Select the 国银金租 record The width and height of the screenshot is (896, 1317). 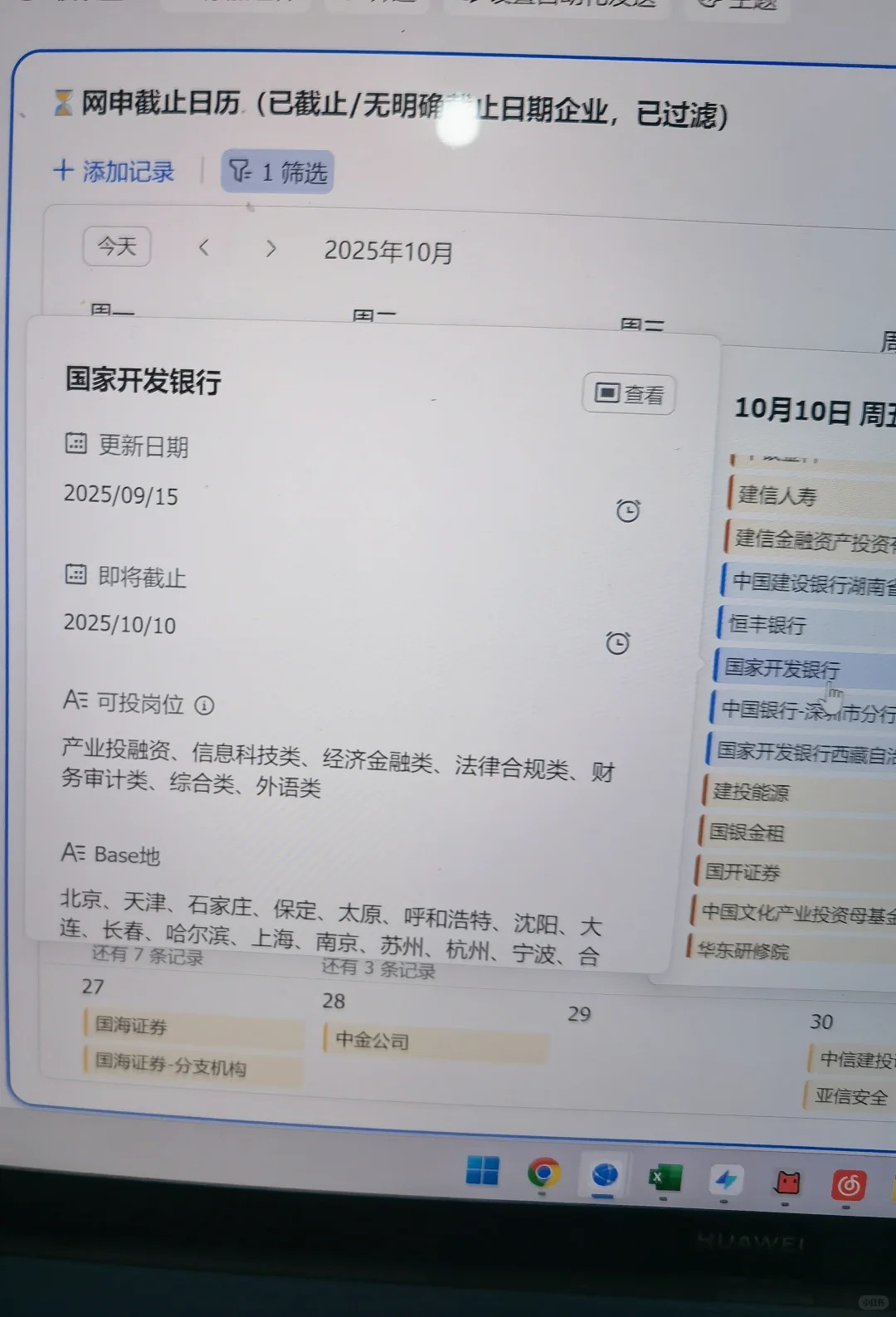coord(796,832)
